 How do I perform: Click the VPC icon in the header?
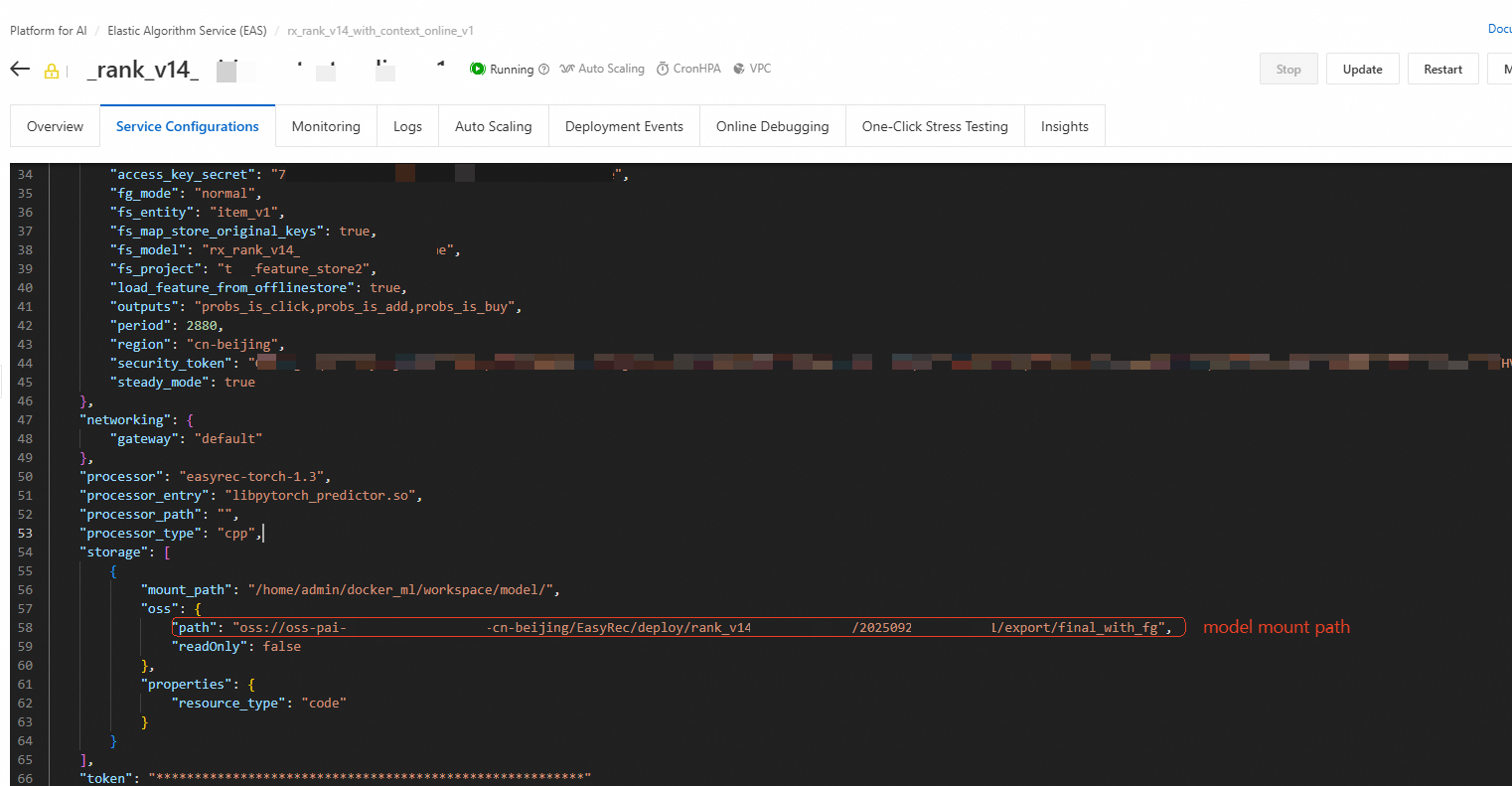point(739,69)
